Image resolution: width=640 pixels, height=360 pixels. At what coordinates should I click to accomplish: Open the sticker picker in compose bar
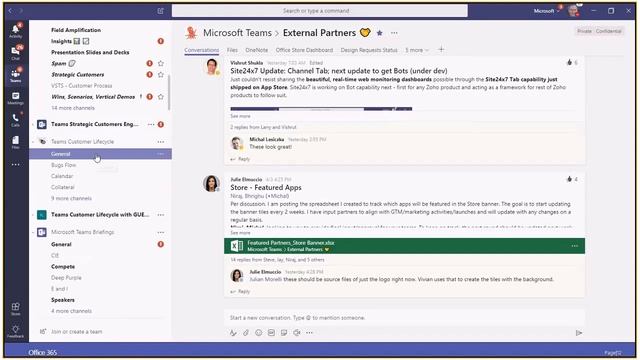point(284,333)
